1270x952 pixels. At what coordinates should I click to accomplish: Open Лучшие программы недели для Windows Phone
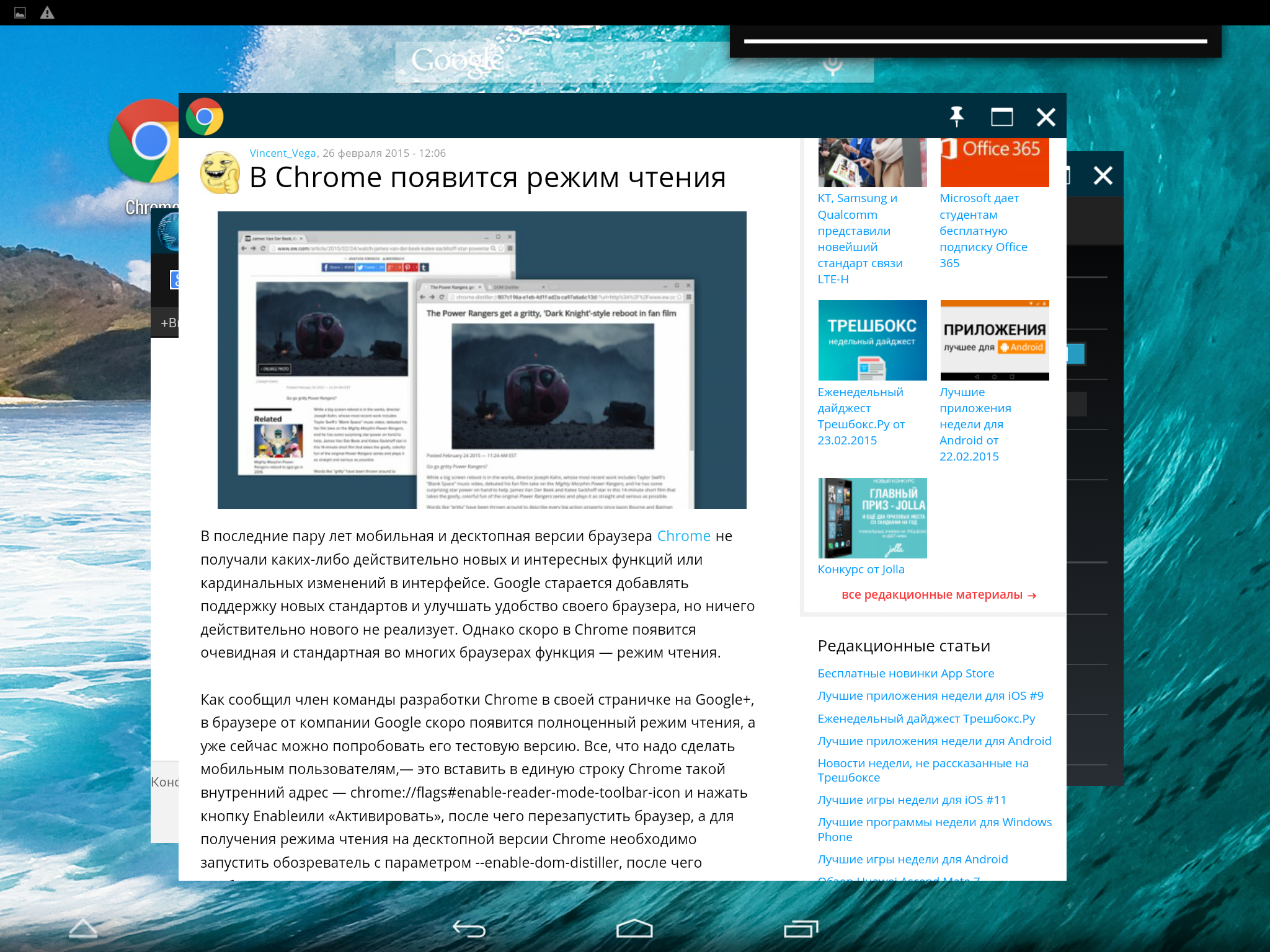click(x=935, y=829)
